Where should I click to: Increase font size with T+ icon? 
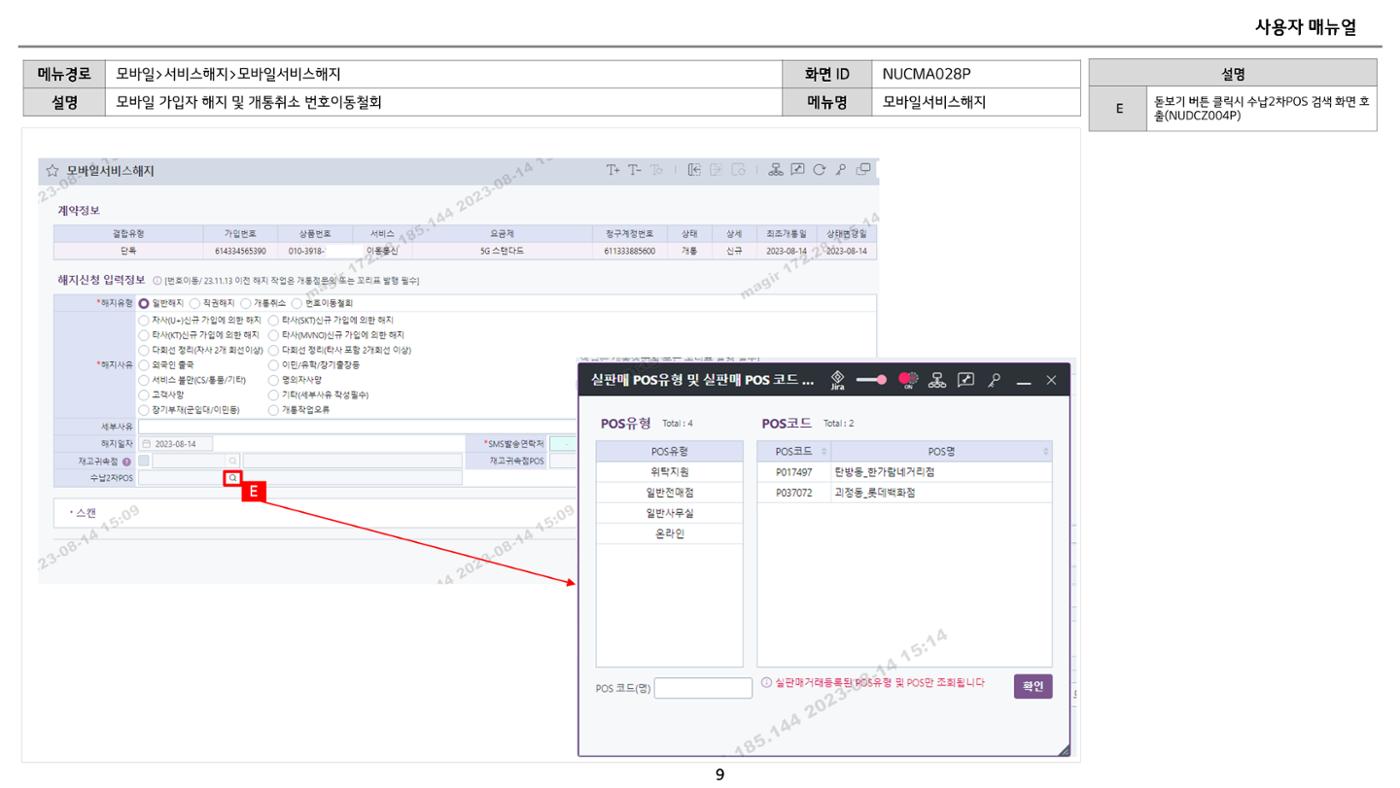coord(613,170)
